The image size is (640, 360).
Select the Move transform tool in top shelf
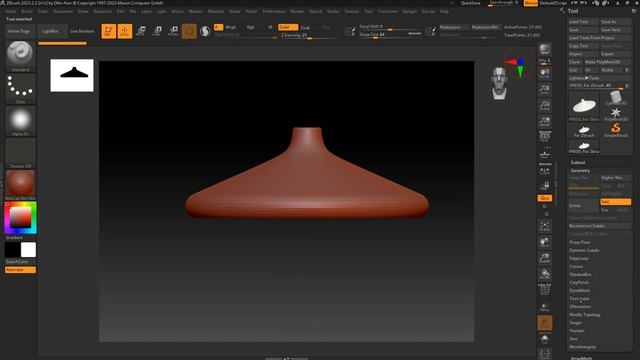[141, 31]
